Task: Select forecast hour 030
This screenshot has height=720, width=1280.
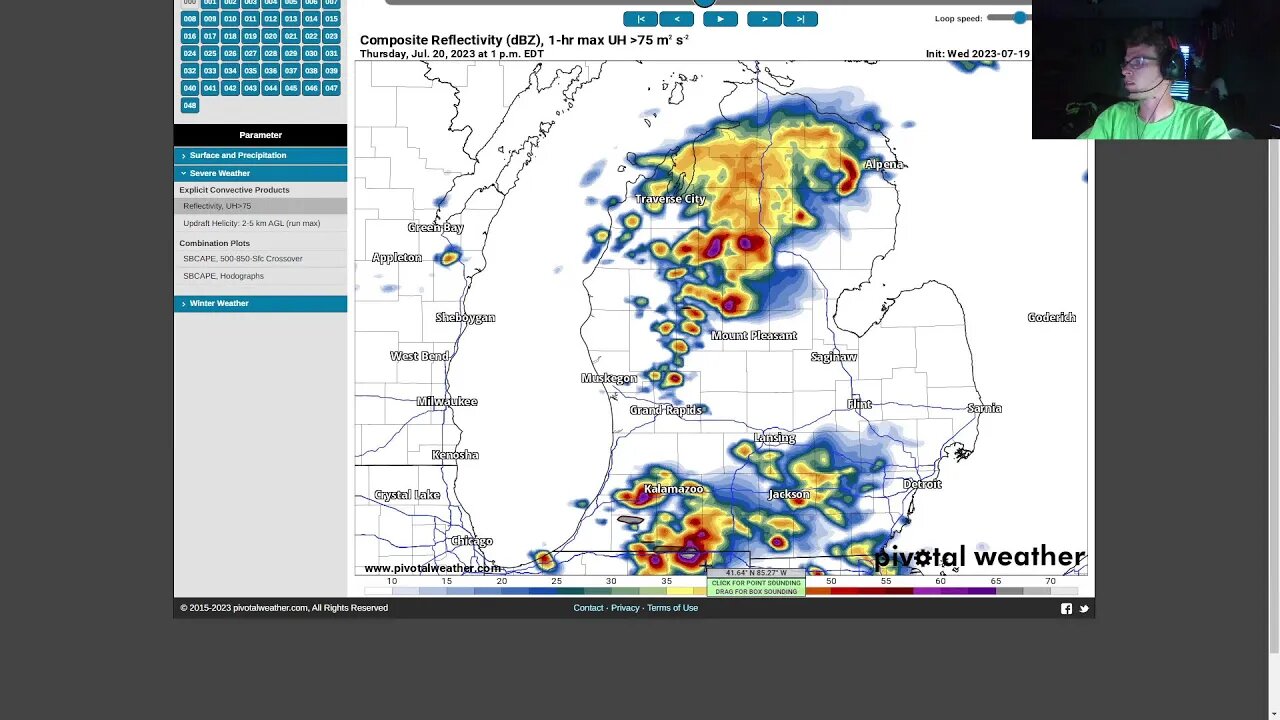Action: [x=311, y=53]
